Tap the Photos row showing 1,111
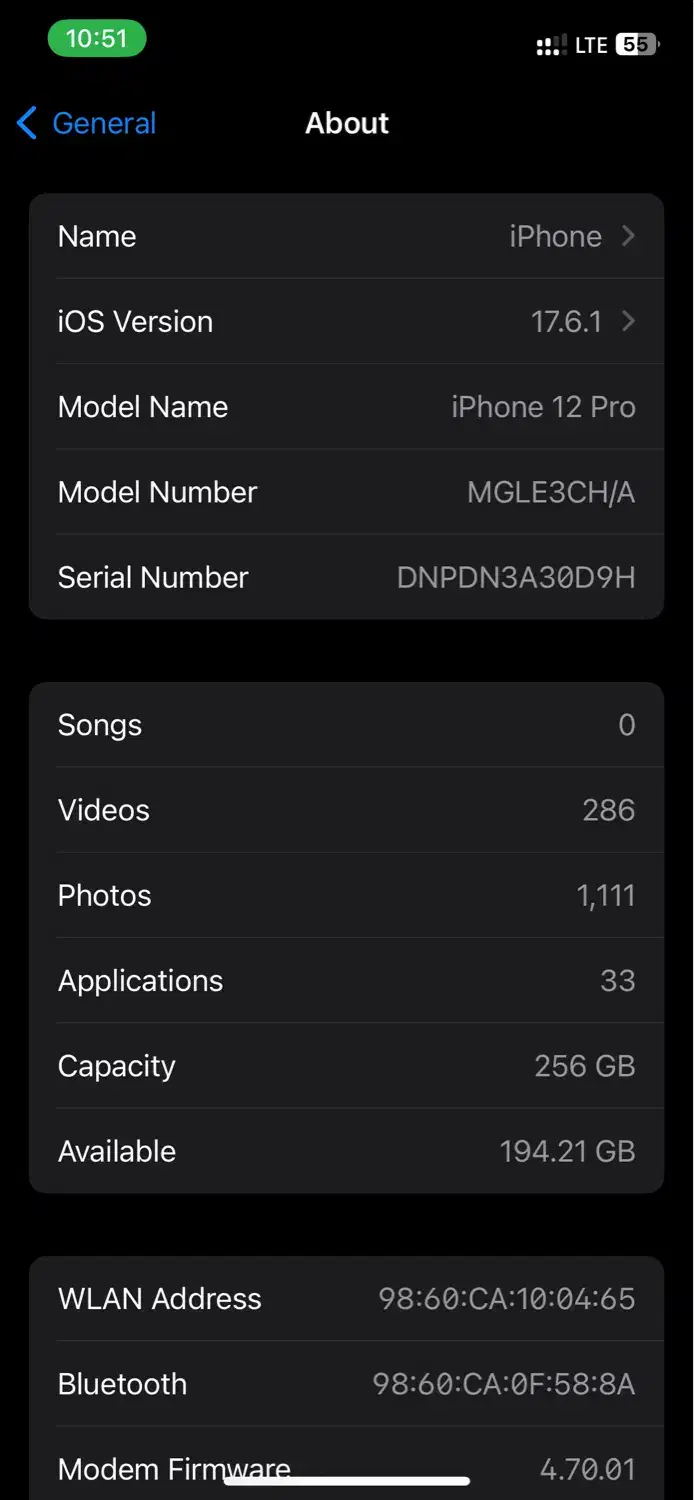This screenshot has height=1500, width=694. pyautogui.click(x=346, y=895)
